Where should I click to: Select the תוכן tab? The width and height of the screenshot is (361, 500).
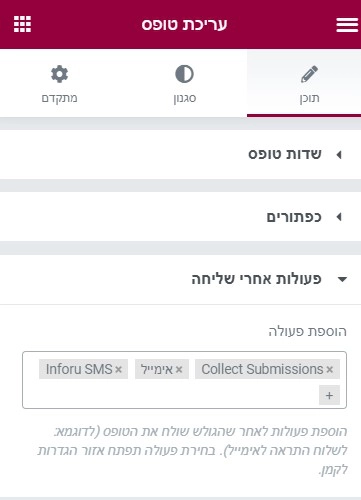pyautogui.click(x=304, y=83)
